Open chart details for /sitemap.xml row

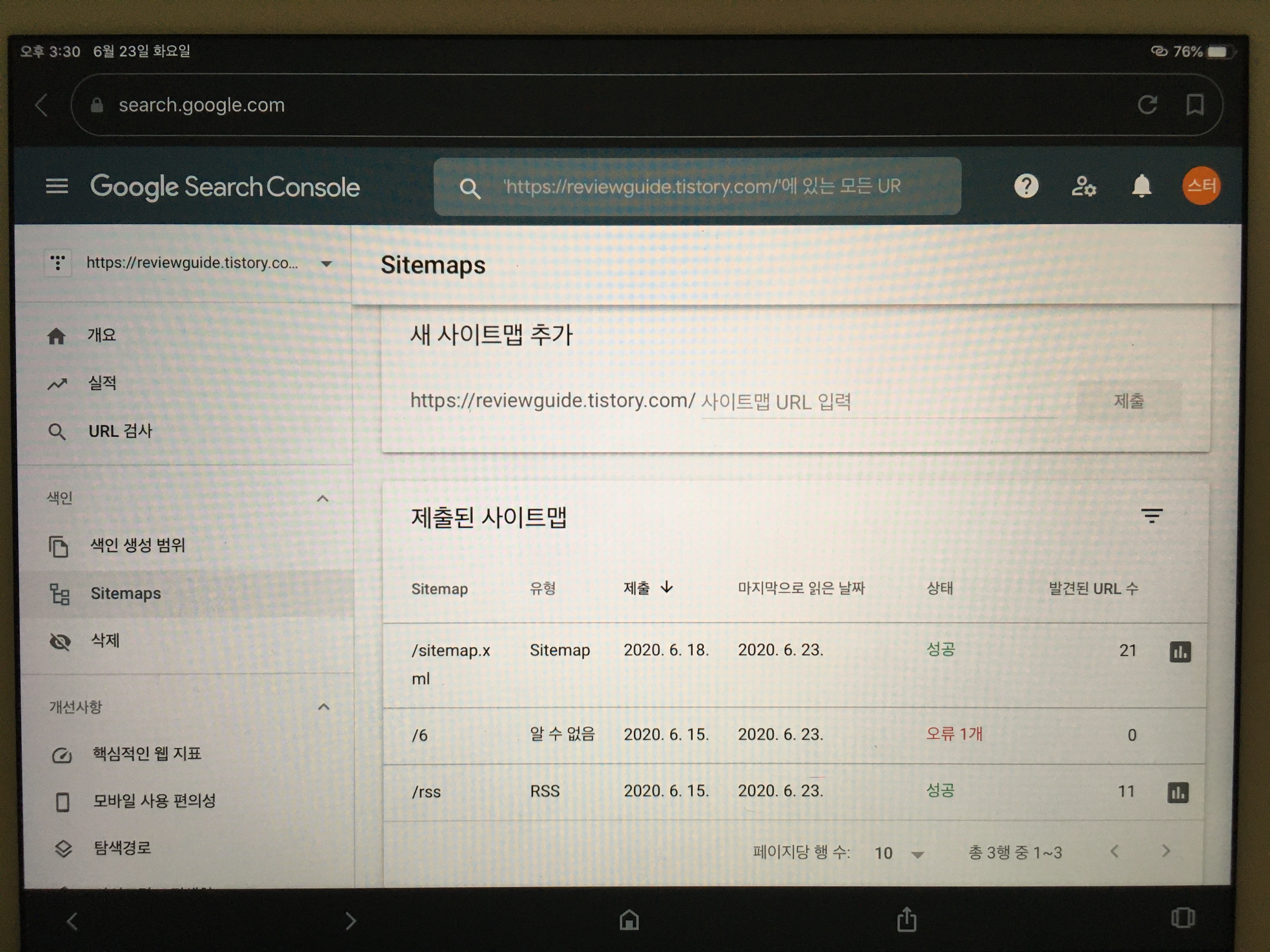(x=1180, y=652)
